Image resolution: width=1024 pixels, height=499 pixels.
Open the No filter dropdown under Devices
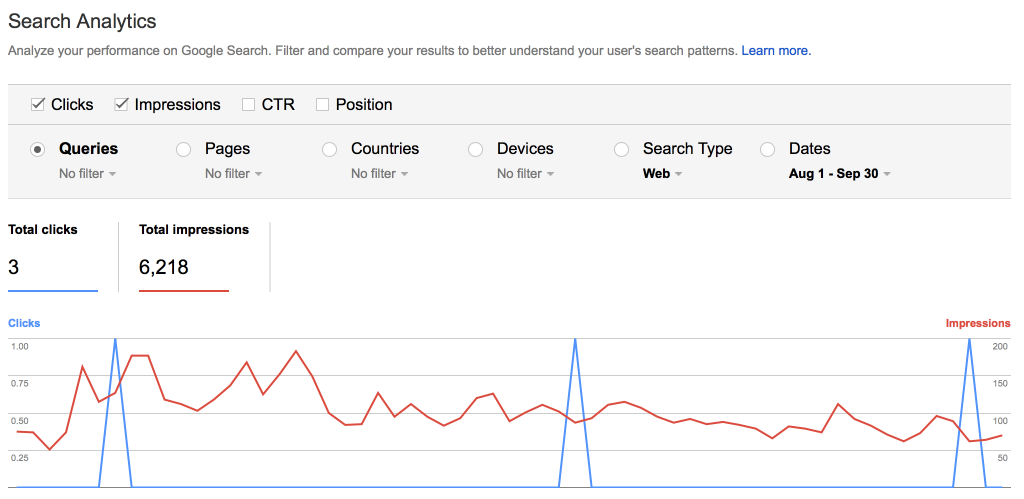526,174
